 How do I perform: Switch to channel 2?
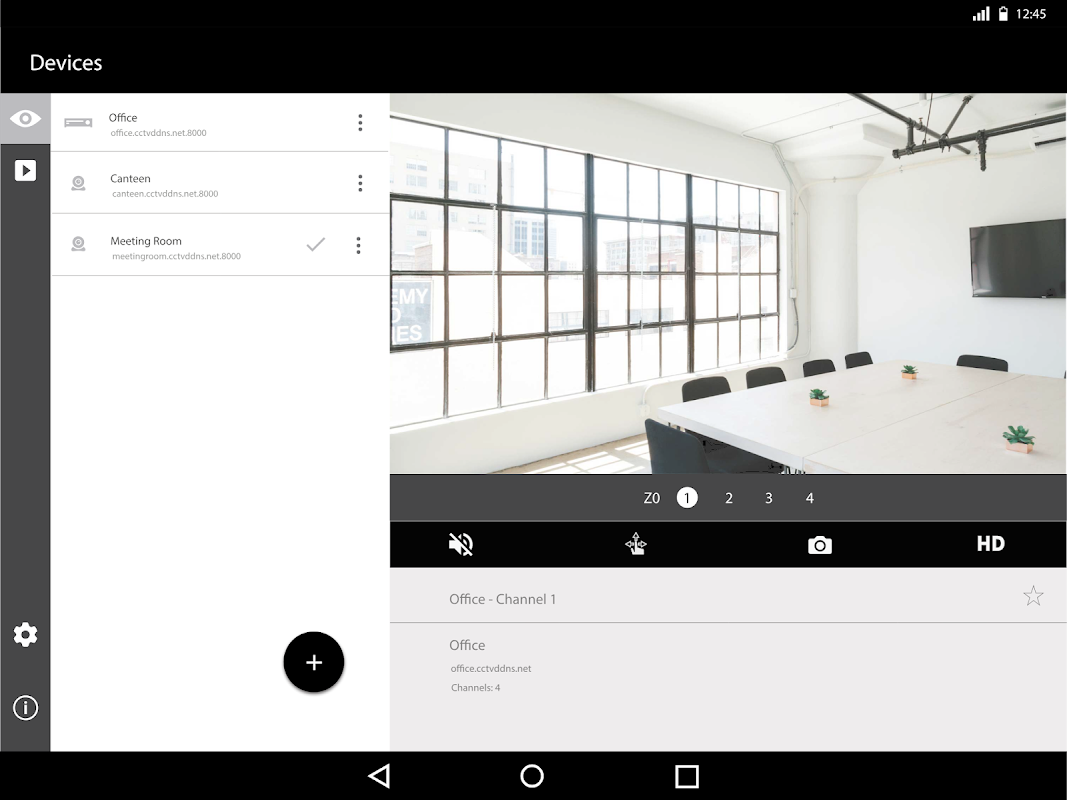pos(729,498)
